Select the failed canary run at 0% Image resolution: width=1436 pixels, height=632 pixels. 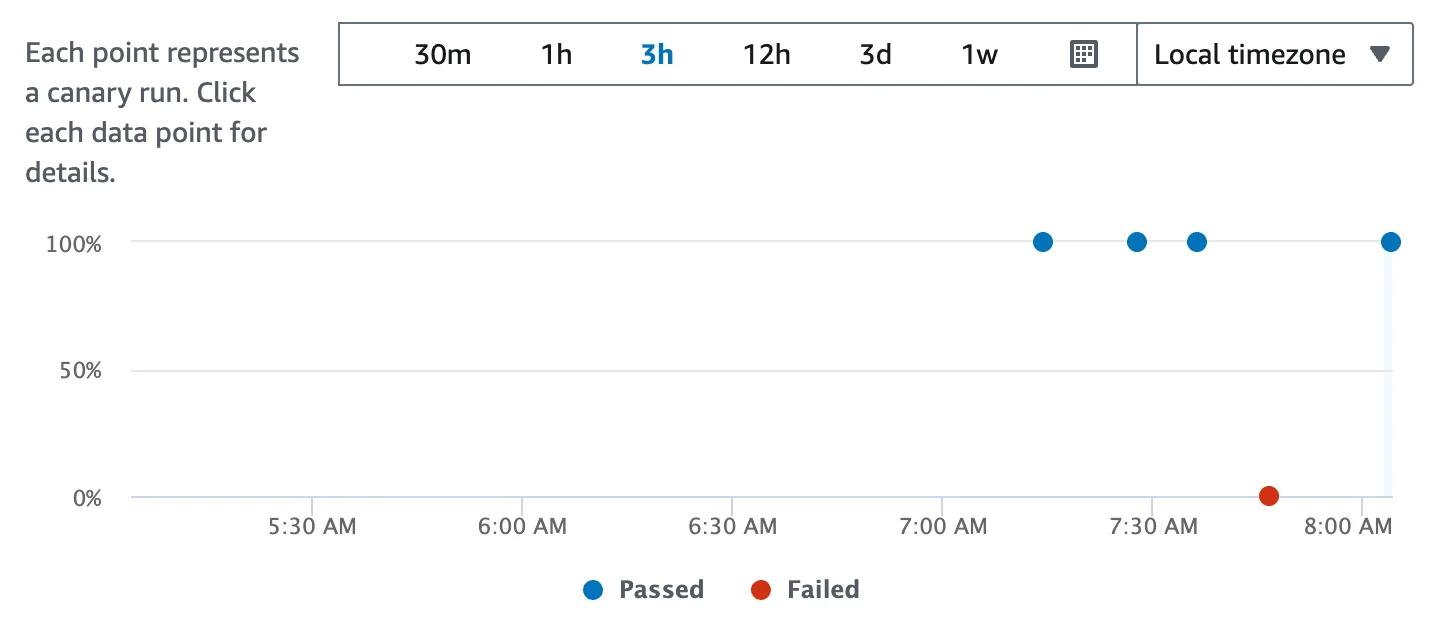1268,494
